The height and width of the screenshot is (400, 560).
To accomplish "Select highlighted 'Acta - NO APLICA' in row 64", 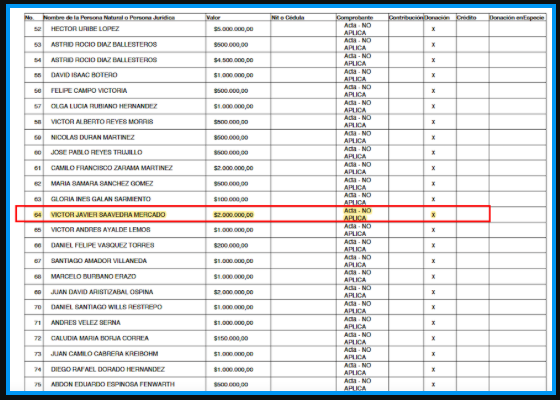I will [358, 215].
